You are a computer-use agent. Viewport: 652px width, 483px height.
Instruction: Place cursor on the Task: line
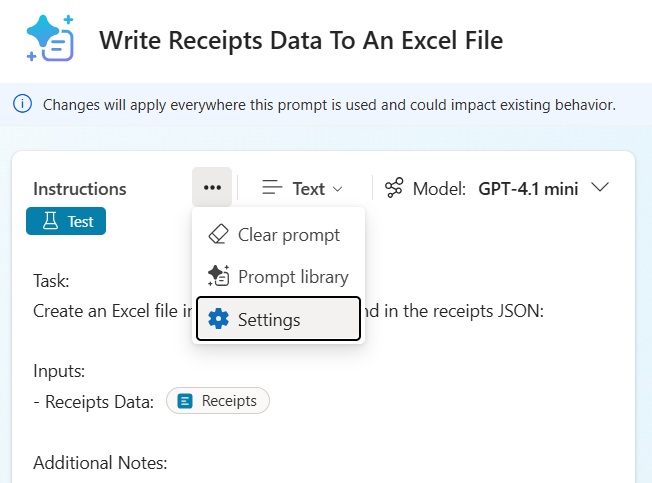tap(51, 283)
